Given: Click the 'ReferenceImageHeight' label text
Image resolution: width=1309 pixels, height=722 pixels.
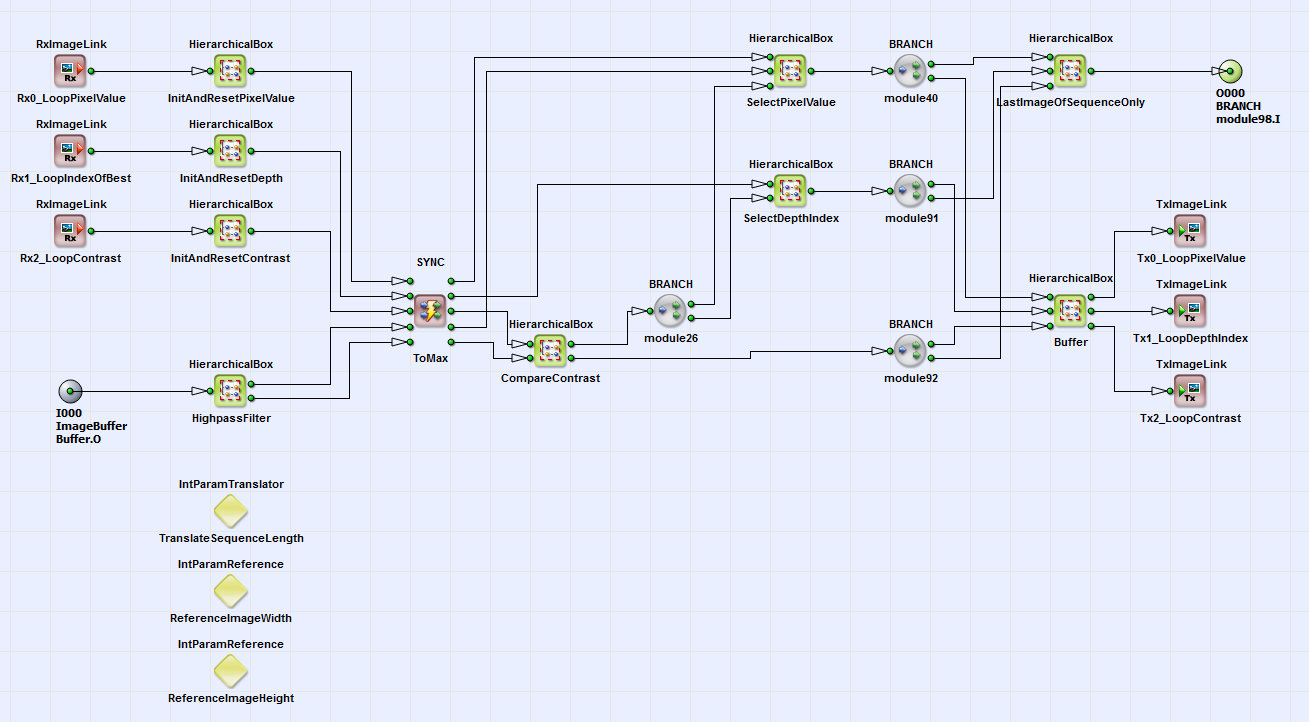Looking at the screenshot, I should (x=231, y=698).
